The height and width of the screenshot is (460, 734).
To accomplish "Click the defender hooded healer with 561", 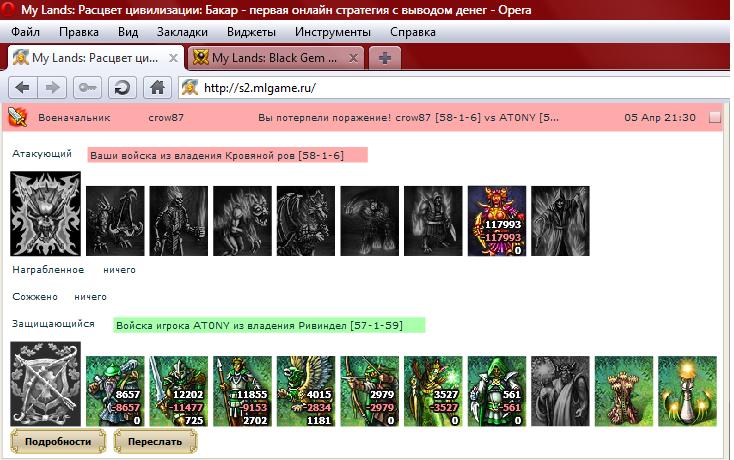I will click(497, 391).
